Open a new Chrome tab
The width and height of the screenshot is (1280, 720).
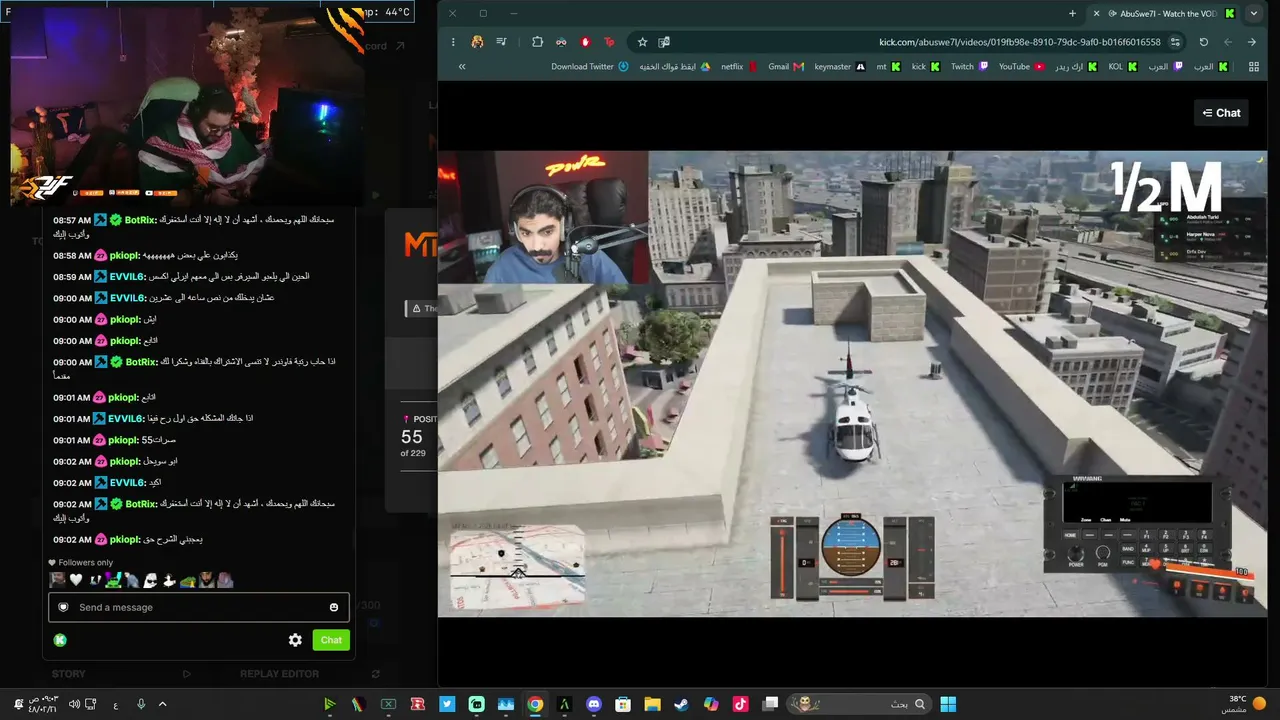[x=1072, y=14]
